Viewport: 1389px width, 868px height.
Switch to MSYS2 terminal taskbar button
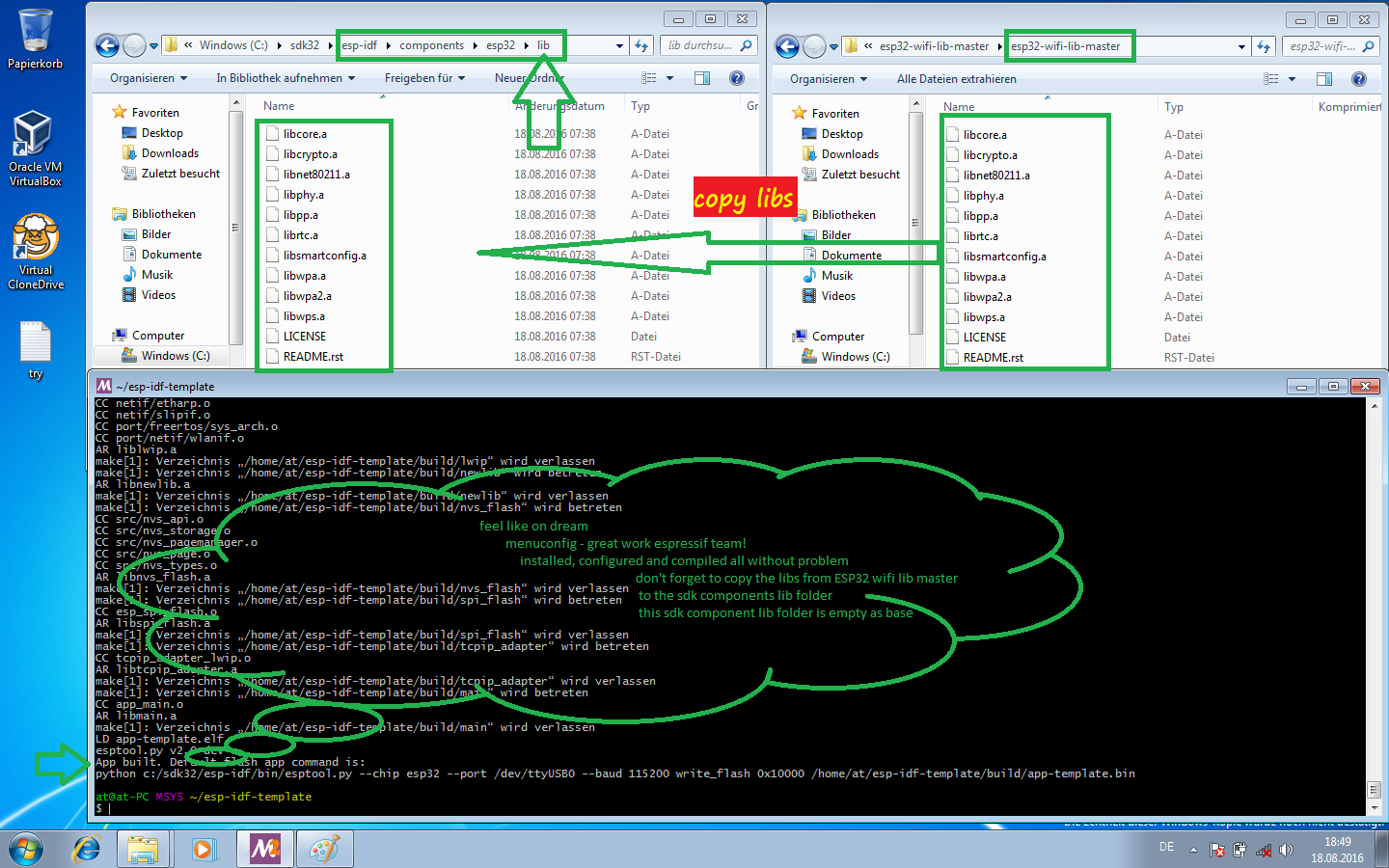tap(264, 850)
